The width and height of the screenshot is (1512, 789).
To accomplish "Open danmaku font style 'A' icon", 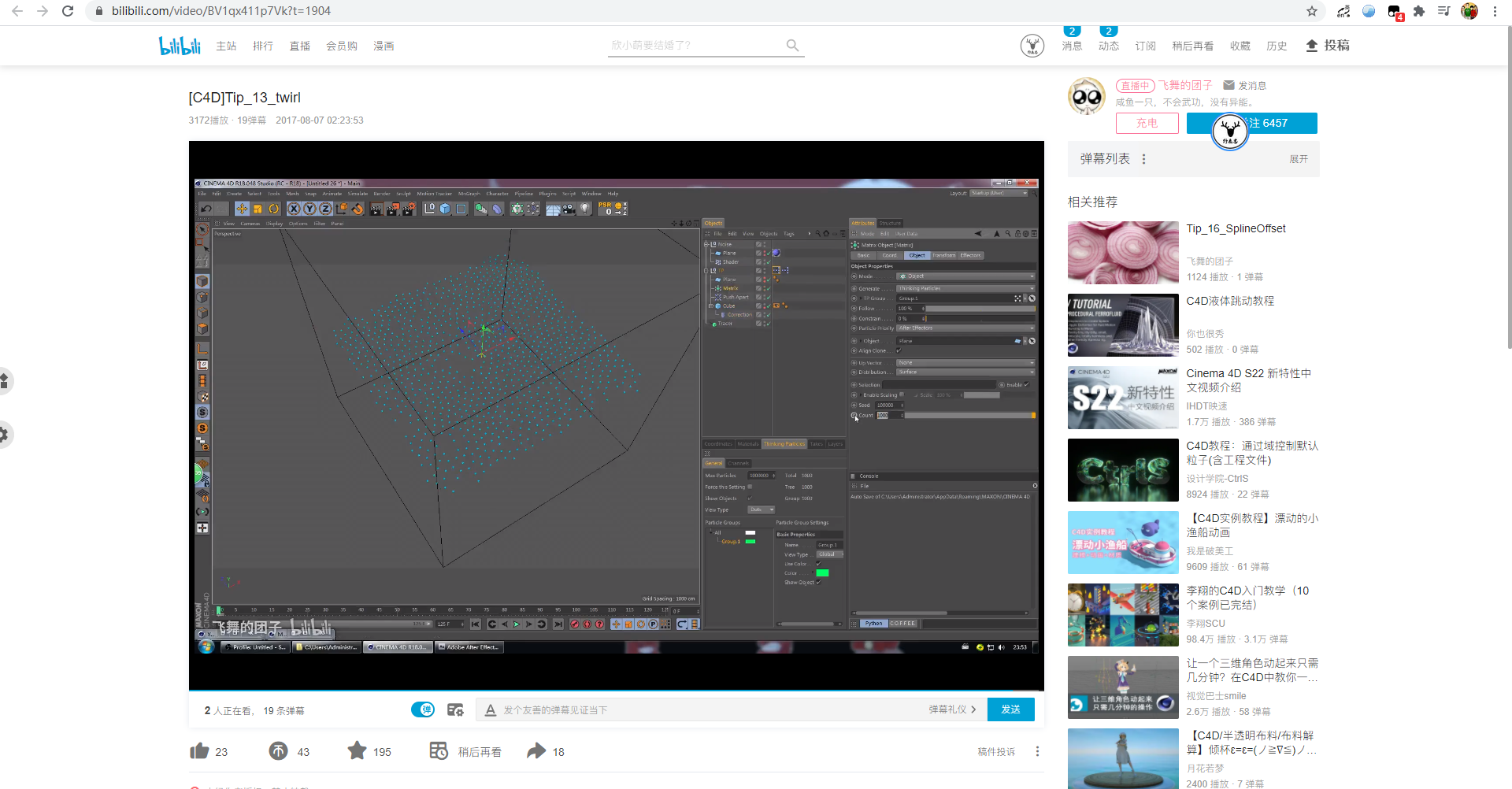I will (491, 710).
